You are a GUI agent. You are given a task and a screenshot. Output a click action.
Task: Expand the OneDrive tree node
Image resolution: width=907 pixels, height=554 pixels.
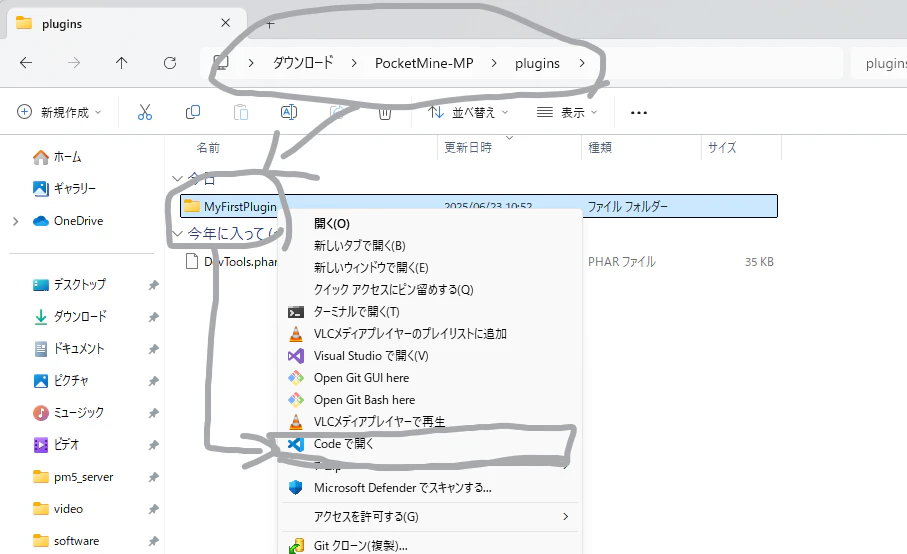[16, 221]
